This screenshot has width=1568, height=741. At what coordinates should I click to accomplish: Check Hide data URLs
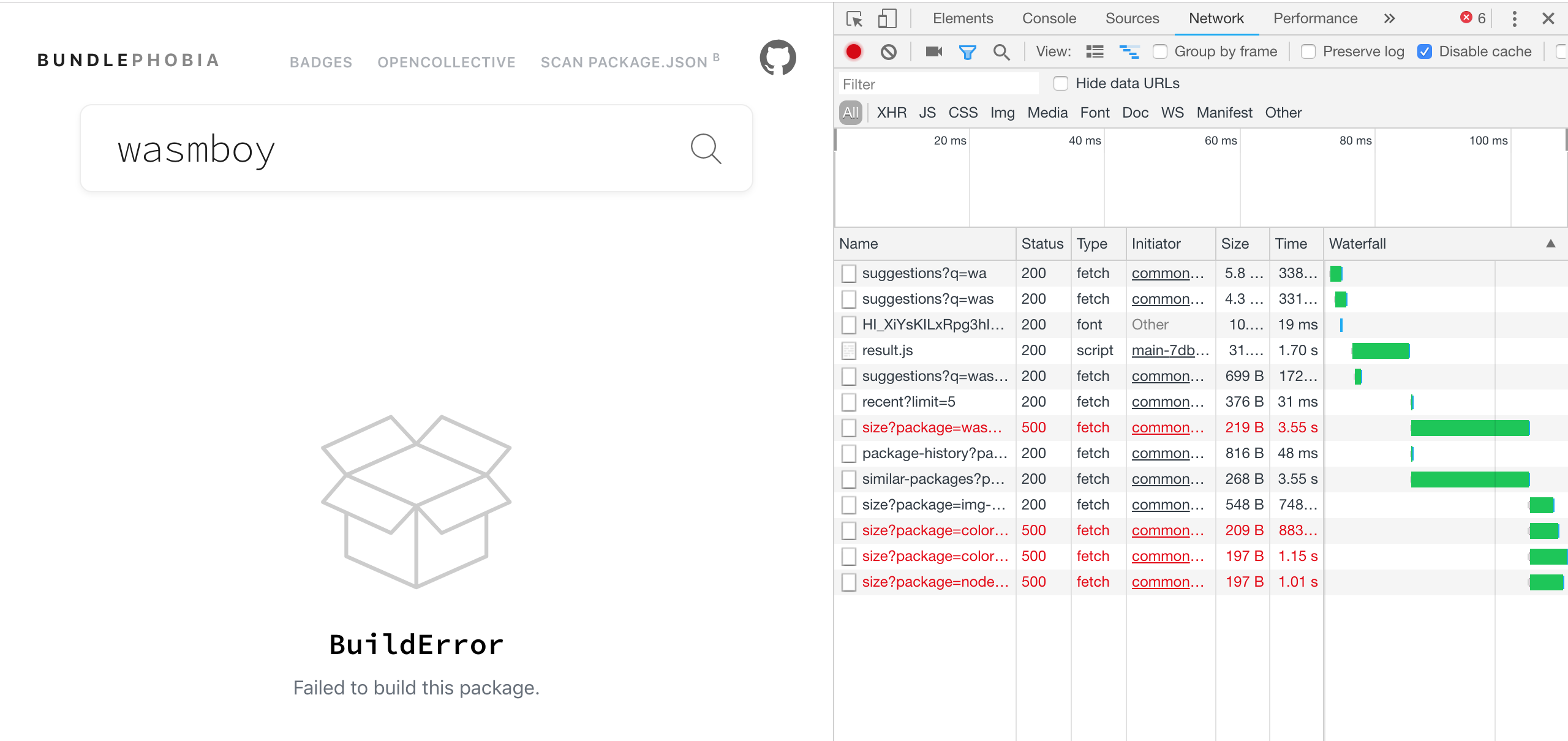(1060, 83)
